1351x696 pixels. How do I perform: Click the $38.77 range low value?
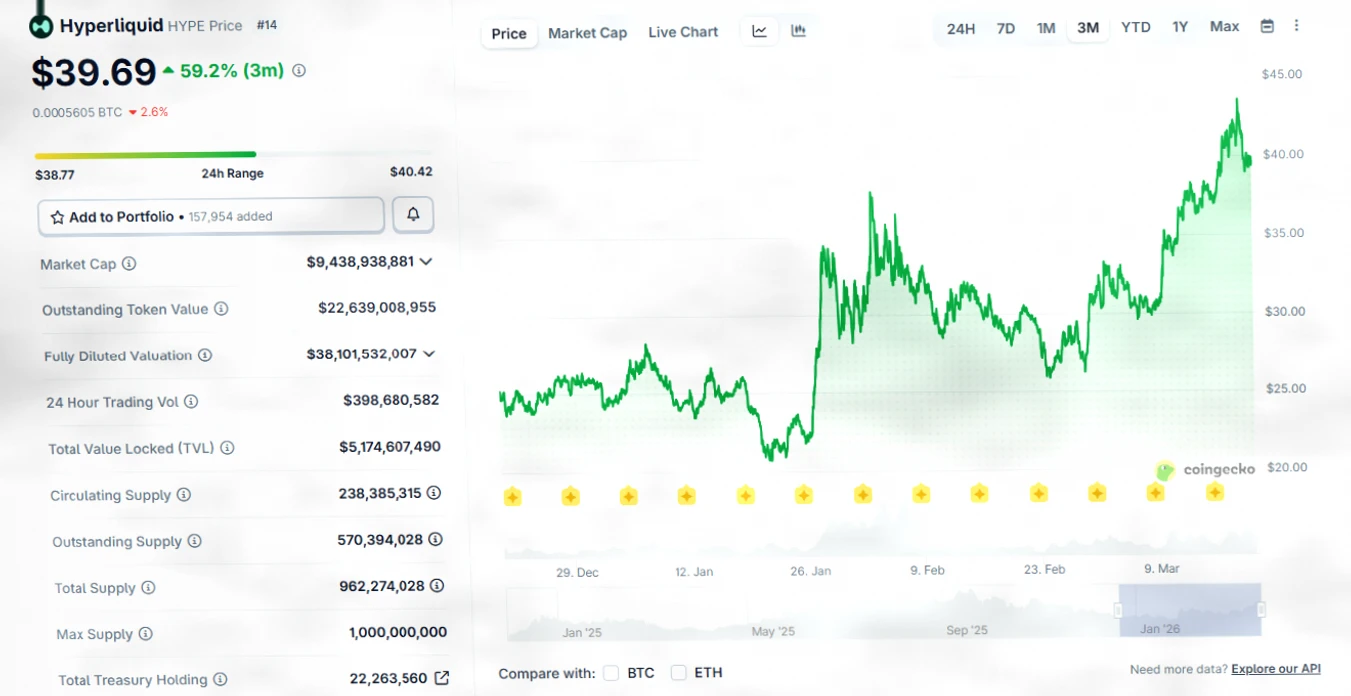point(55,175)
